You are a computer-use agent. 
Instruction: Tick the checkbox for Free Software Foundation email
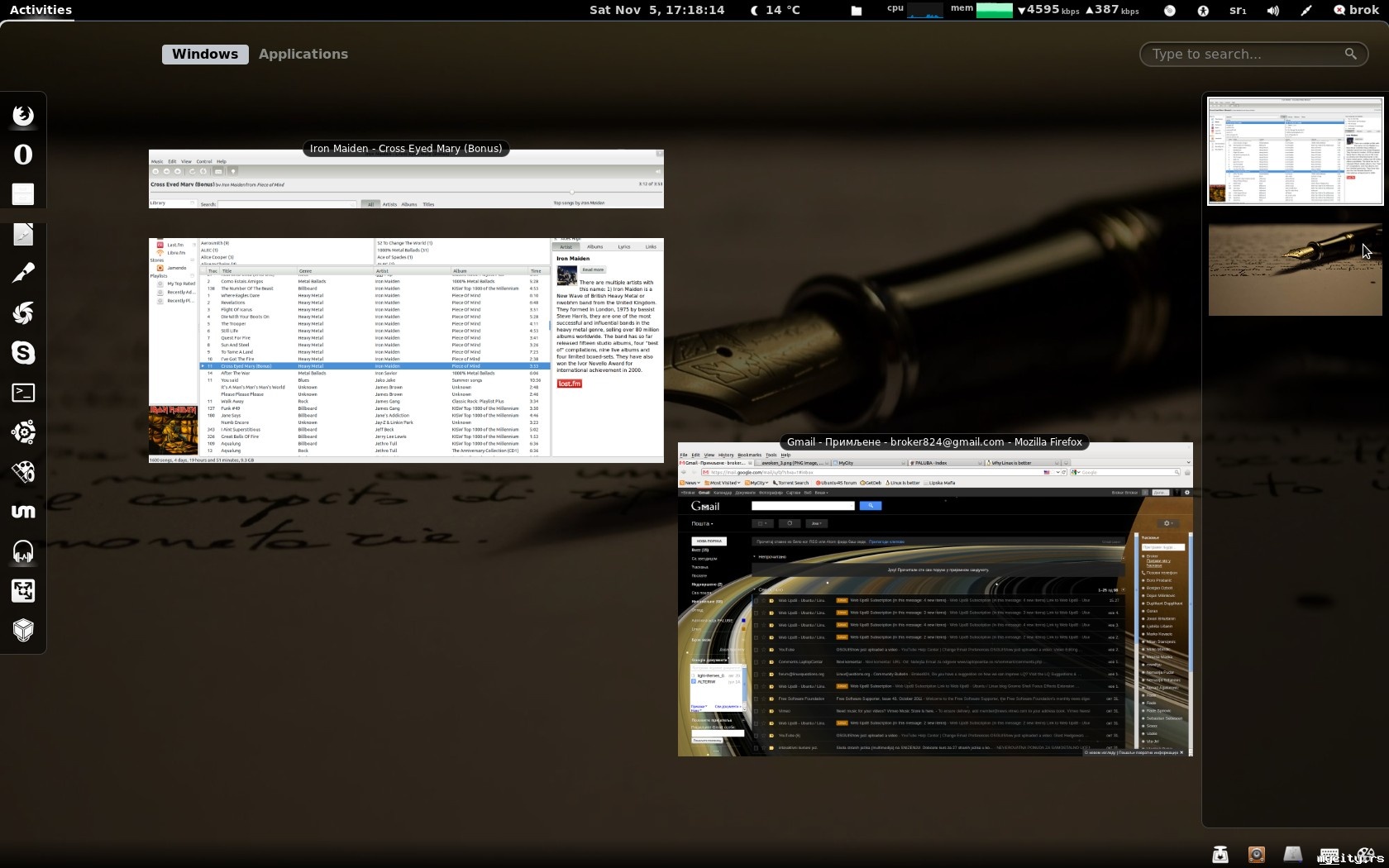pyautogui.click(x=756, y=699)
